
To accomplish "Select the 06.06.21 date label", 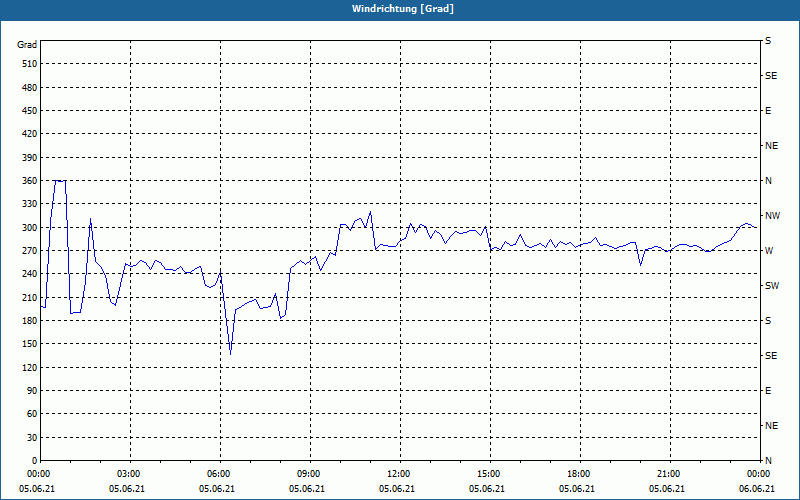I will coord(757,489).
